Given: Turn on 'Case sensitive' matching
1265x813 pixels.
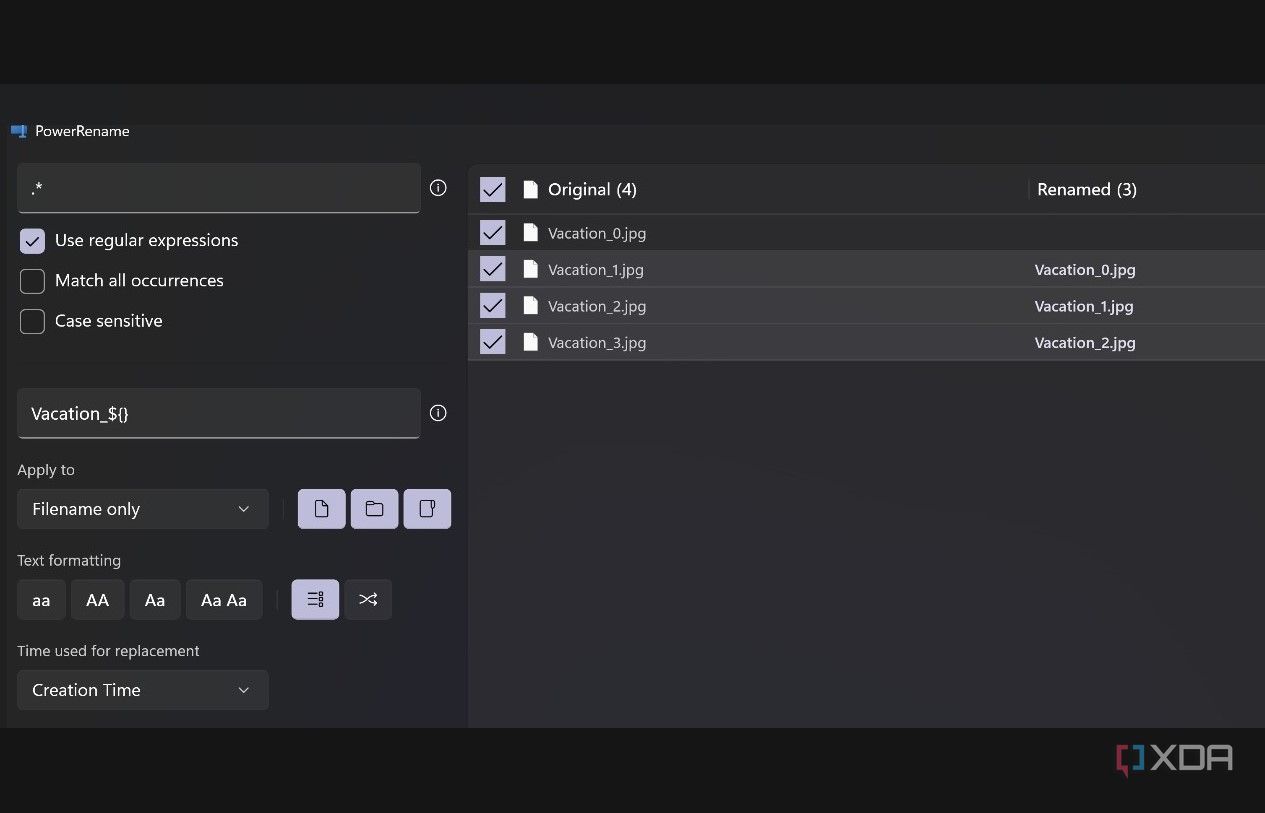Looking at the screenshot, I should [31, 321].
